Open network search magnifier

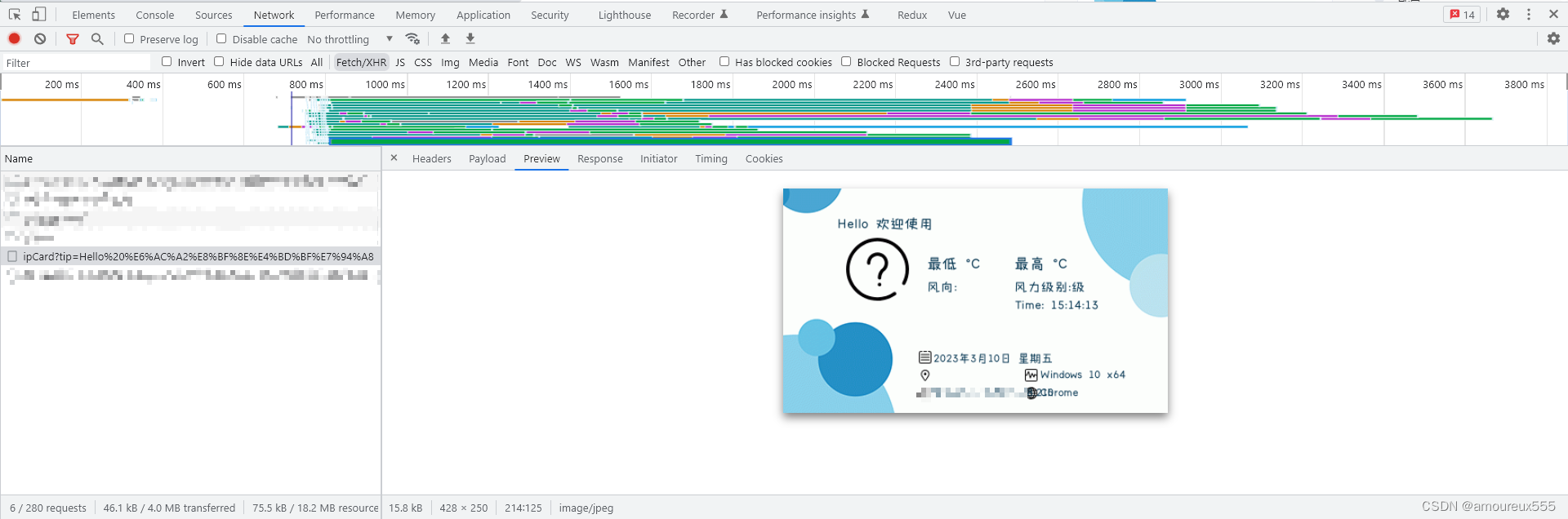coord(97,38)
